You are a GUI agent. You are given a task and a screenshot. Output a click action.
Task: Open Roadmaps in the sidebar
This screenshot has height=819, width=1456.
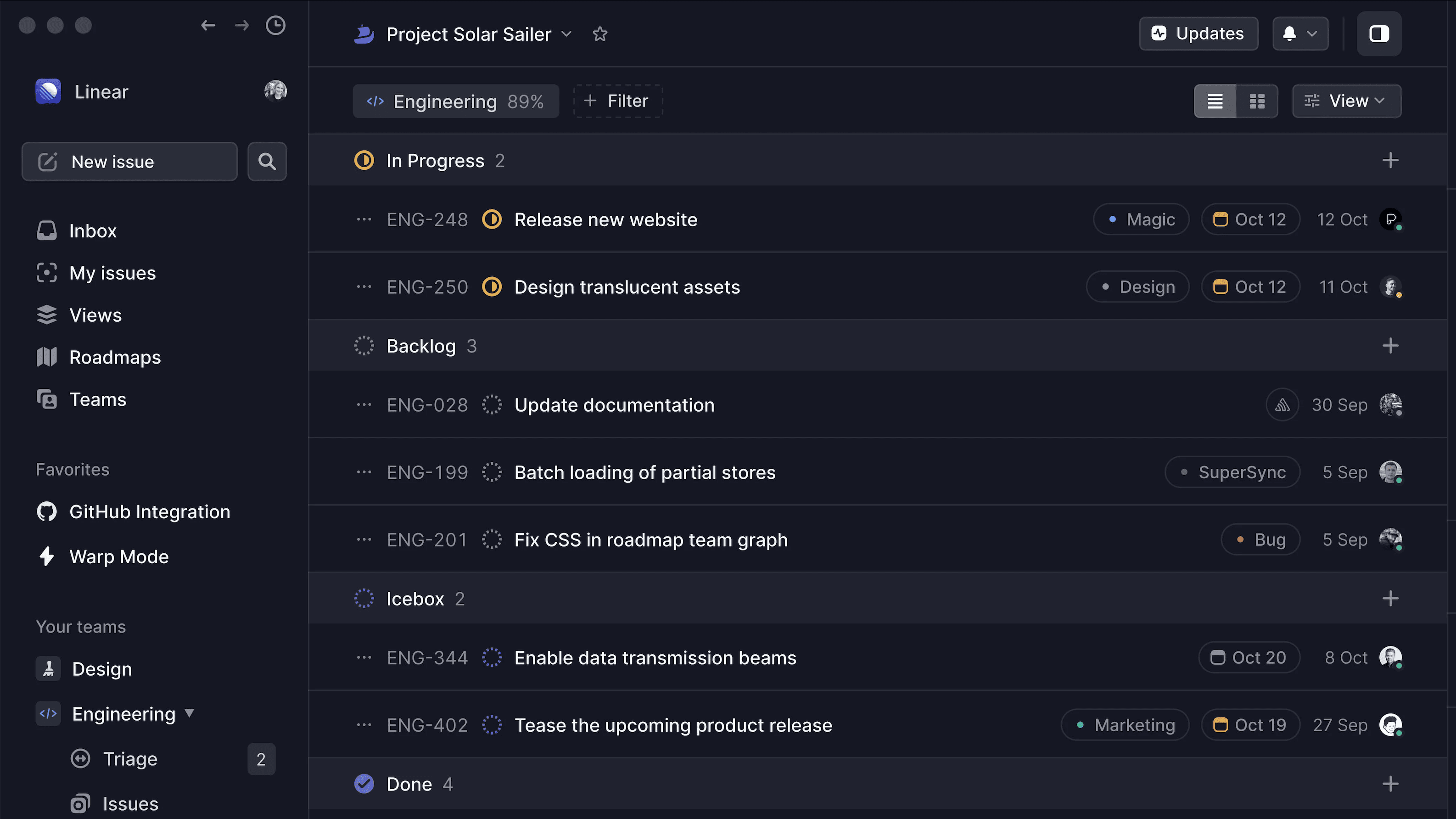(98, 357)
